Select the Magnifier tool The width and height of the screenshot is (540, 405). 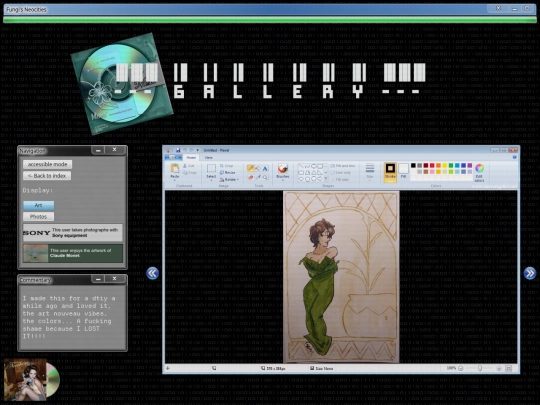[x=265, y=177]
